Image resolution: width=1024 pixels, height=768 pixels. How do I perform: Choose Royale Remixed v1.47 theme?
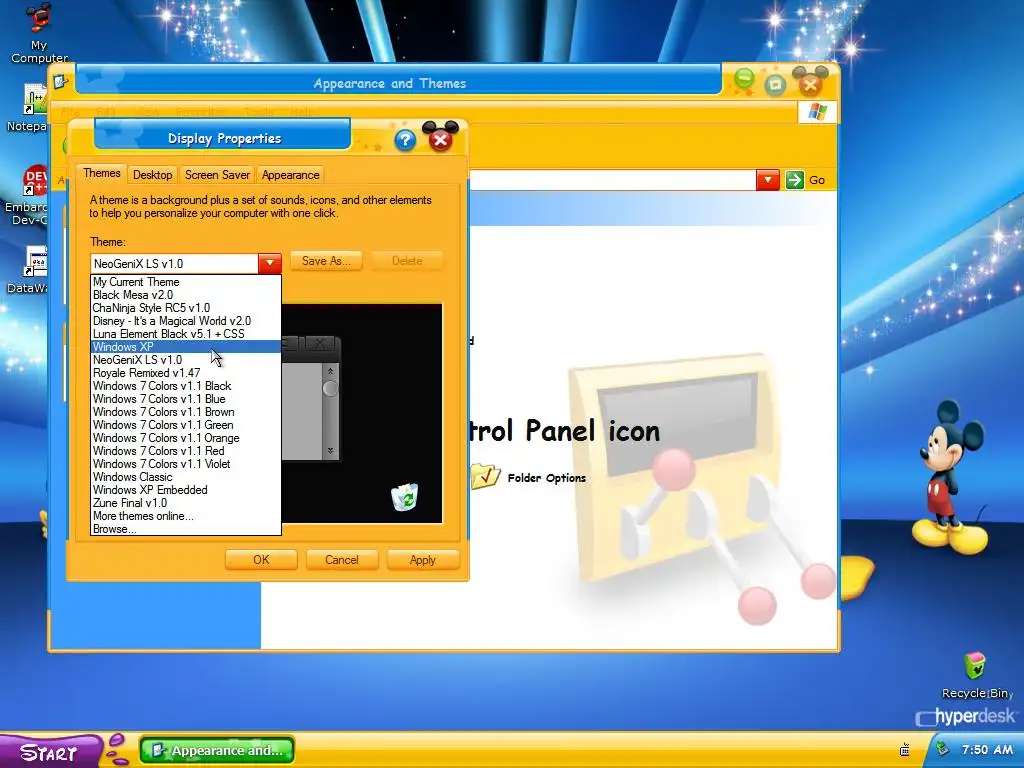coord(186,373)
